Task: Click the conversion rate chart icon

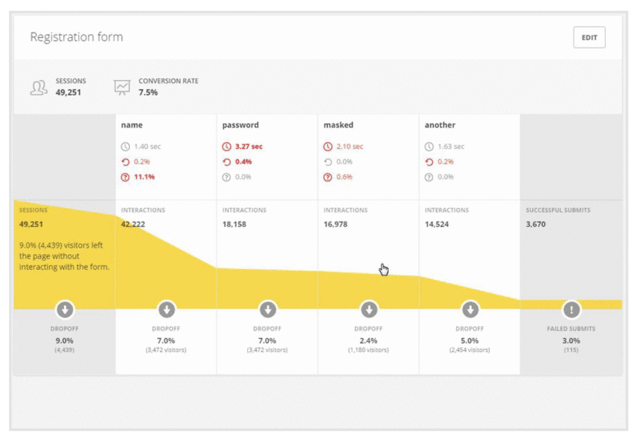Action: coord(122,87)
